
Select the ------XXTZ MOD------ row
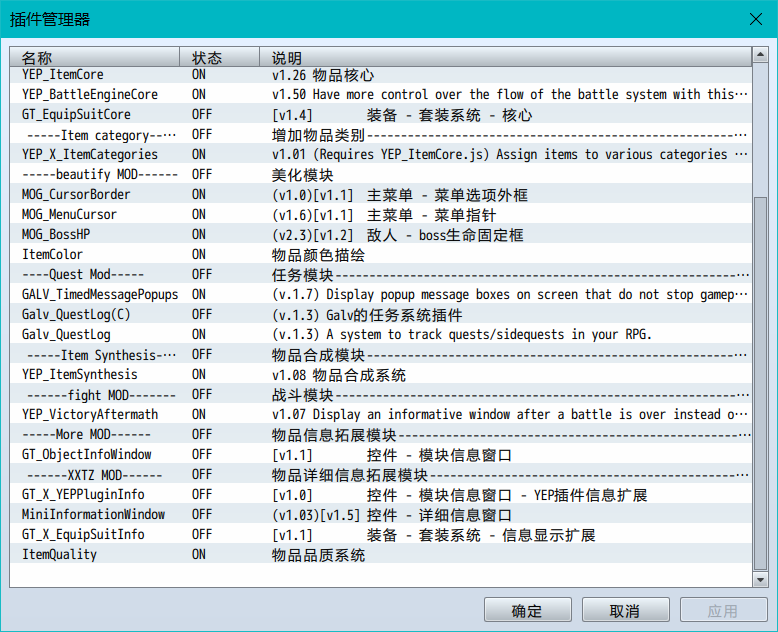click(x=381, y=475)
